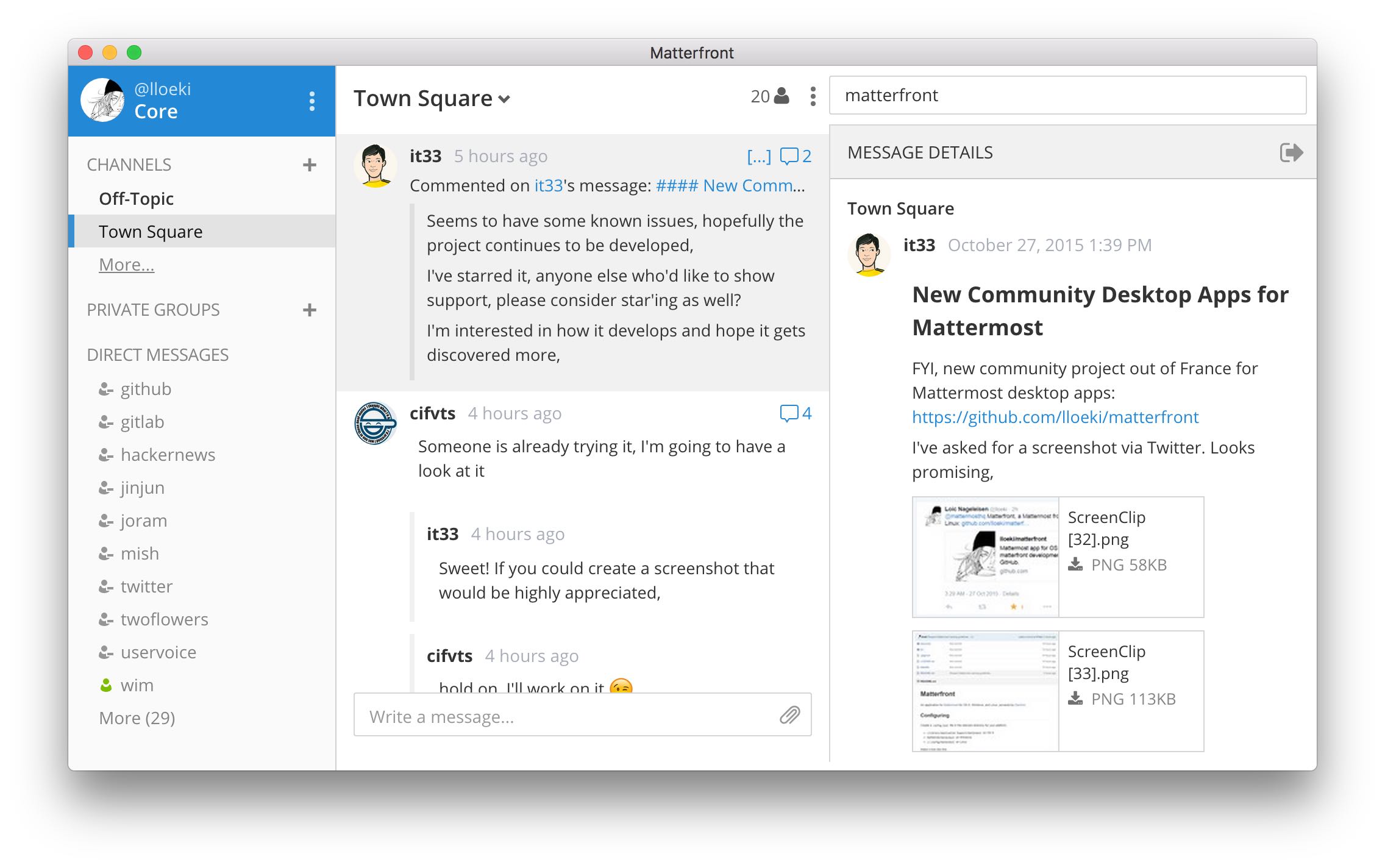The image size is (1385, 868).
Task: Click the 'MESSAGE DETAILS' header text
Action: tap(920, 152)
